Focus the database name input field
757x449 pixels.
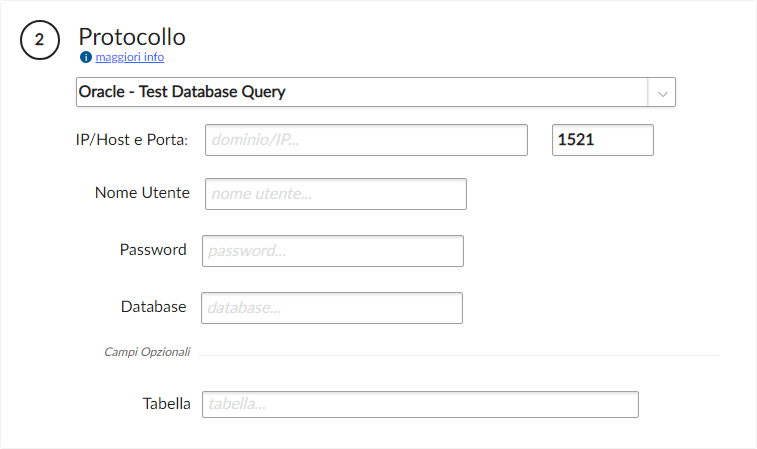point(331,308)
